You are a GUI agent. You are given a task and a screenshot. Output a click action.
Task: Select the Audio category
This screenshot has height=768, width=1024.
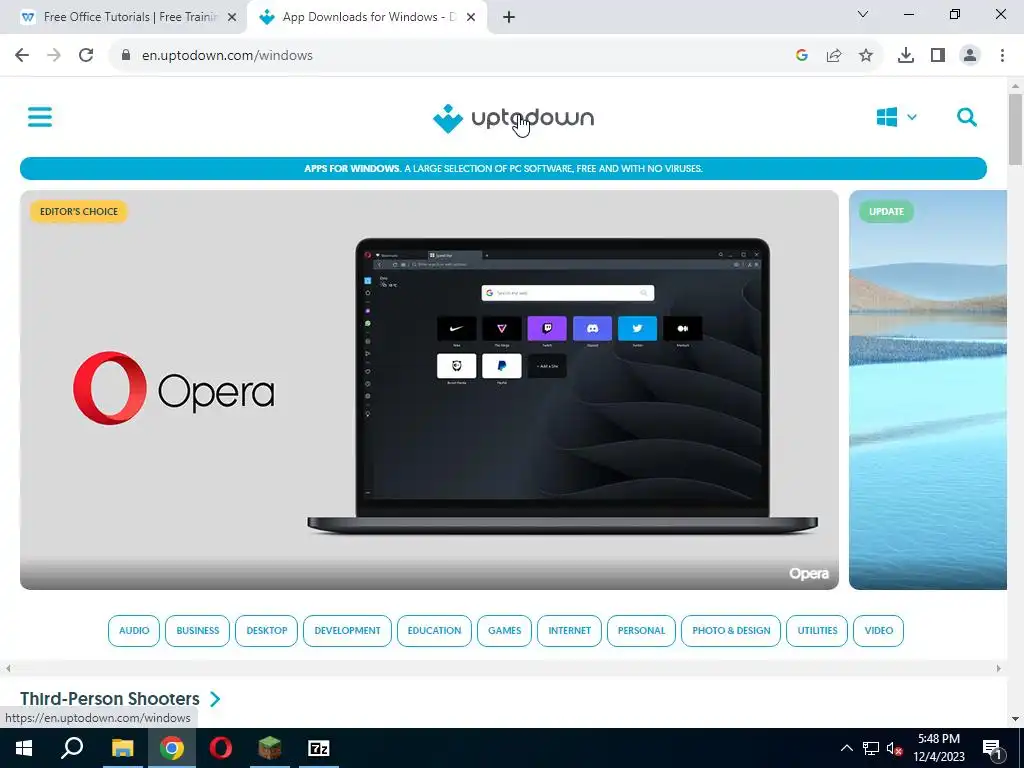coord(134,631)
